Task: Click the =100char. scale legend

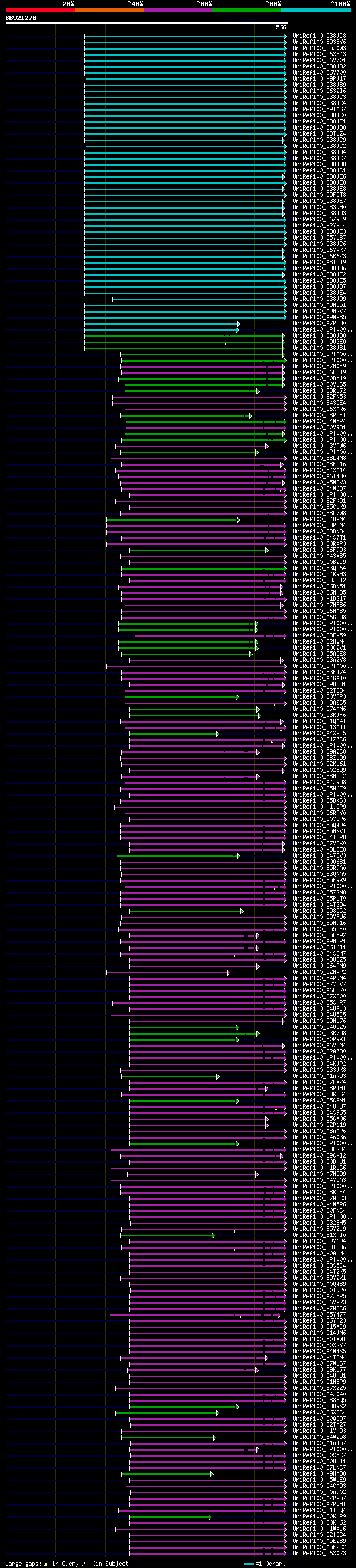Action: [x=264, y=1564]
